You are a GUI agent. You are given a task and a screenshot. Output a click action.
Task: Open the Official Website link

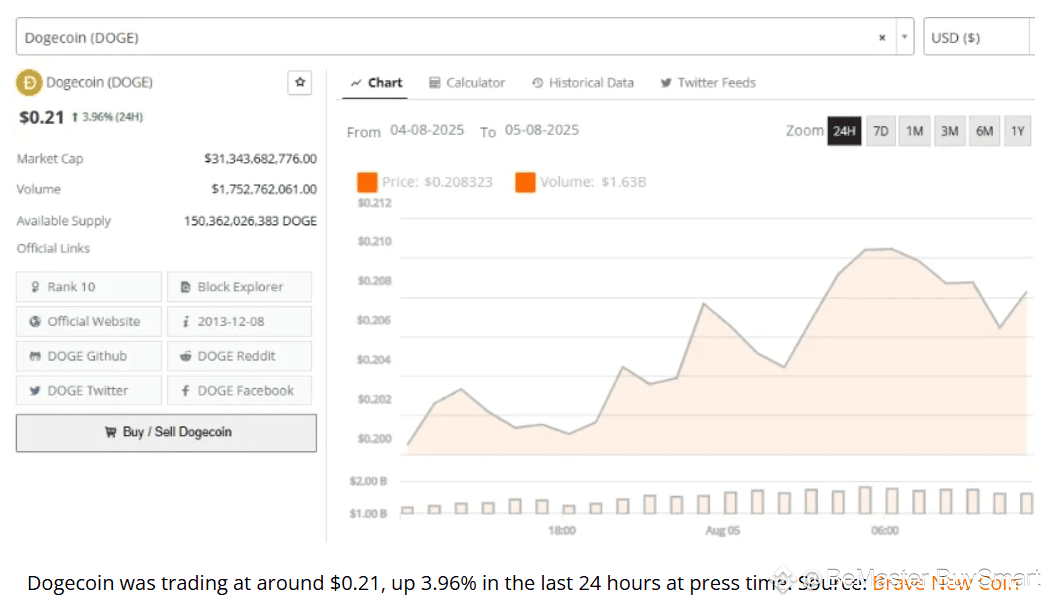pyautogui.click(x=89, y=322)
